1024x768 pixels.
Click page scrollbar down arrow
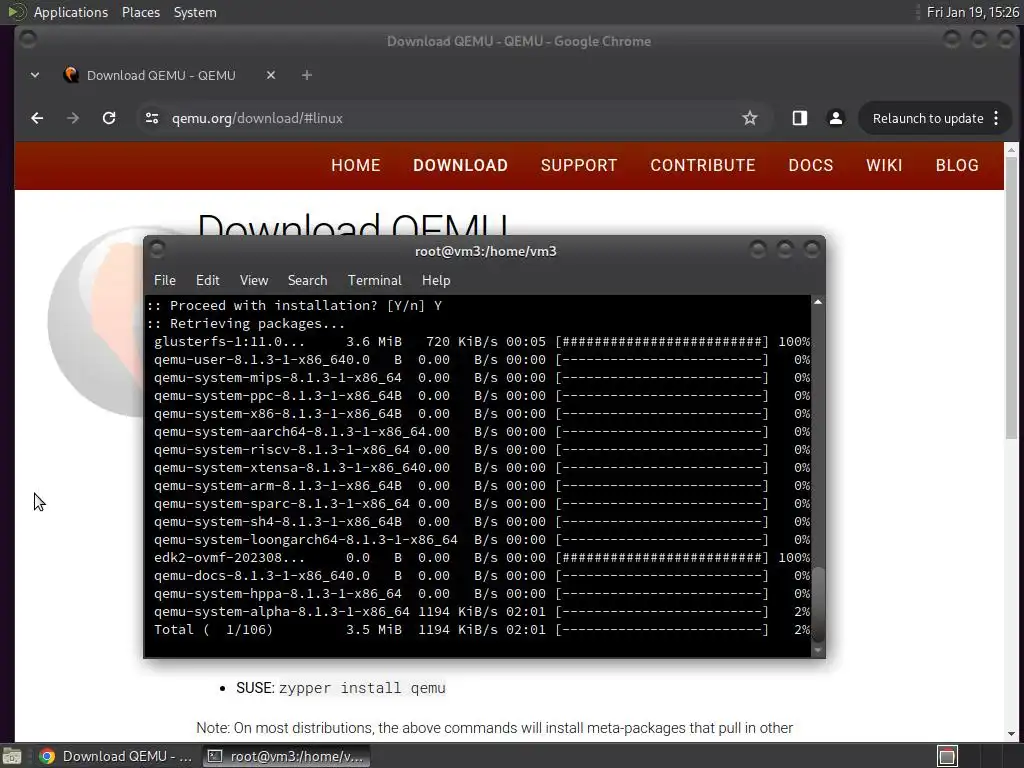pyautogui.click(x=1011, y=733)
